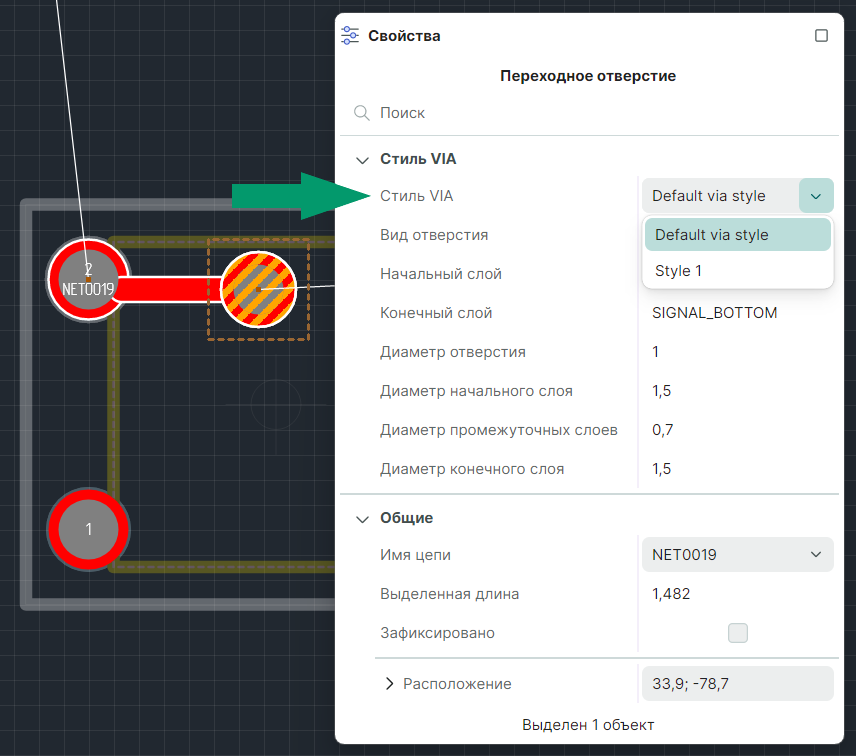This screenshot has width=856, height=756.
Task: Click the search magnifier icon
Action: point(362,113)
